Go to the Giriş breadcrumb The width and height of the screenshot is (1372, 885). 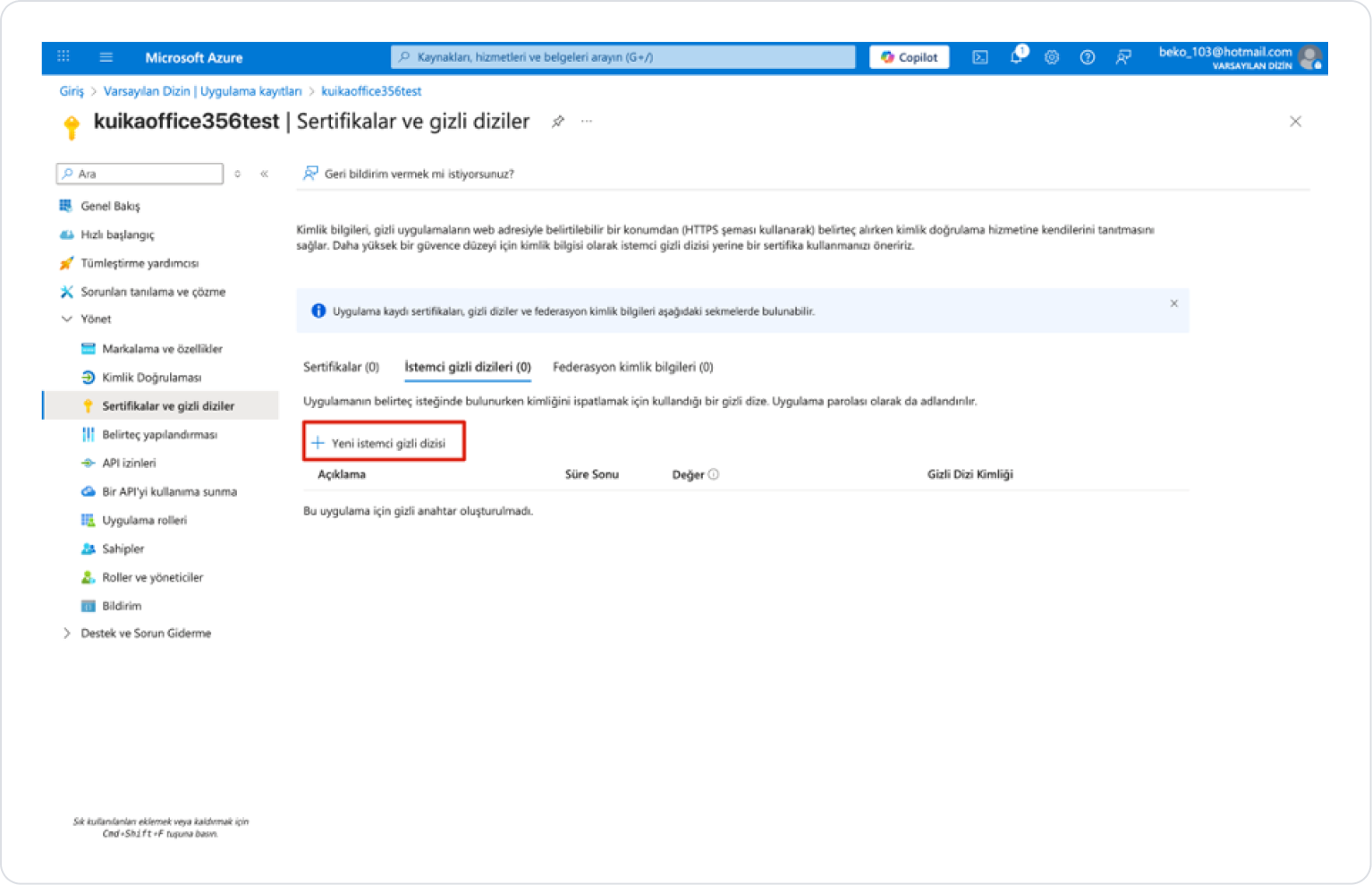point(72,91)
